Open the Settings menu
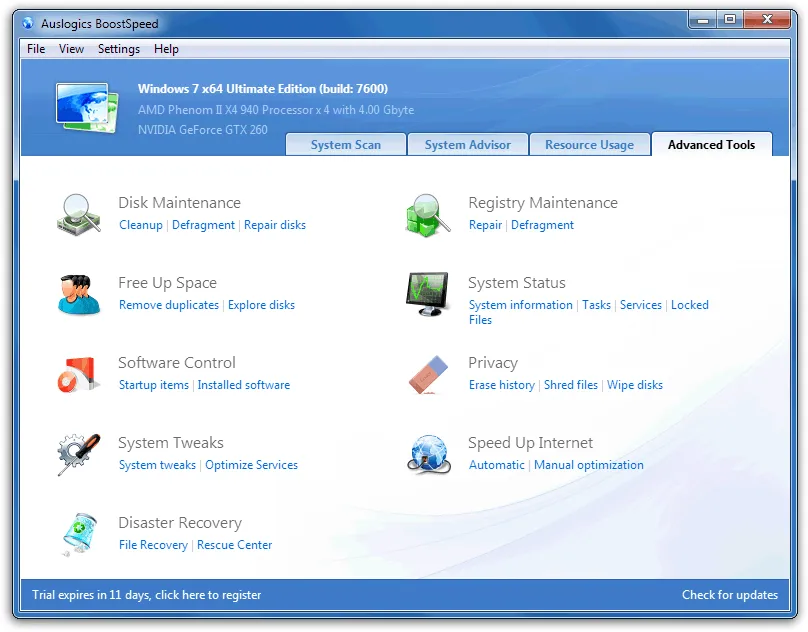 point(119,49)
